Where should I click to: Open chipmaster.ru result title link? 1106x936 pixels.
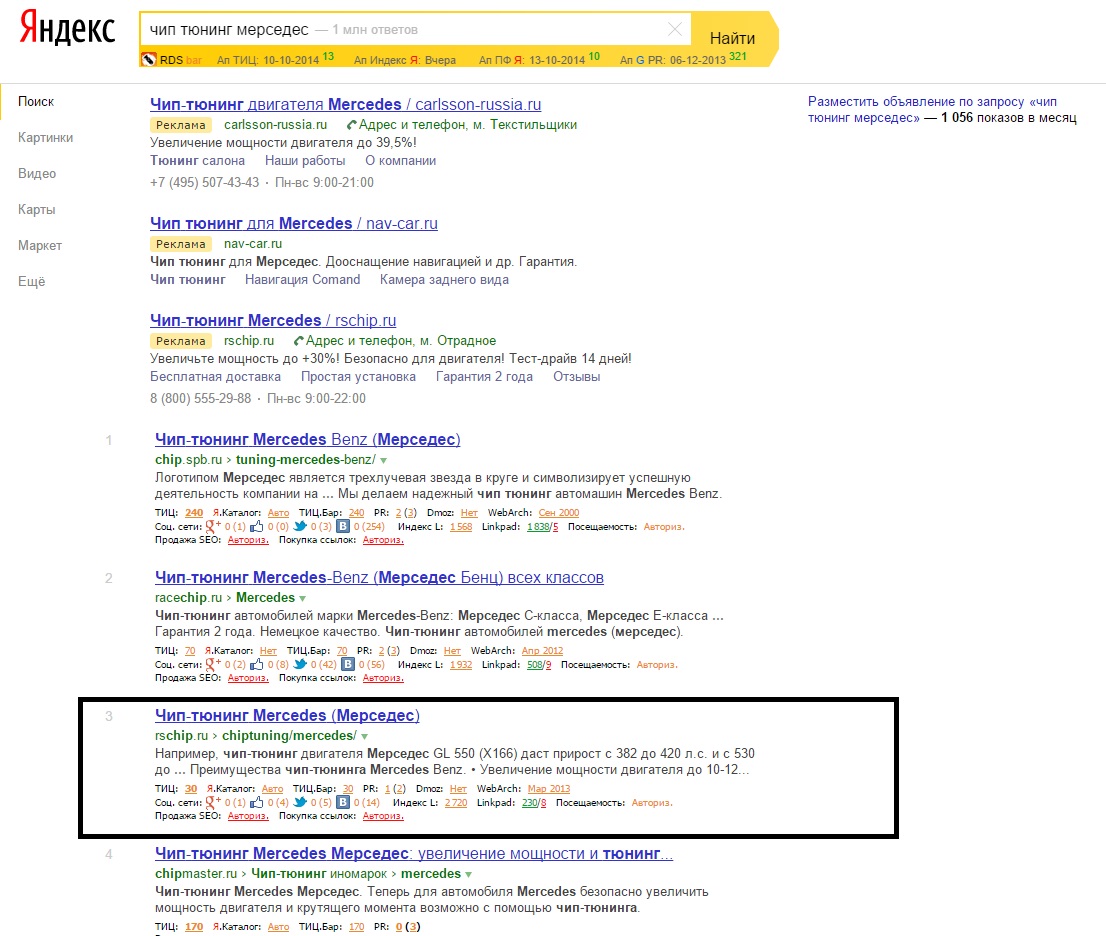click(x=414, y=853)
